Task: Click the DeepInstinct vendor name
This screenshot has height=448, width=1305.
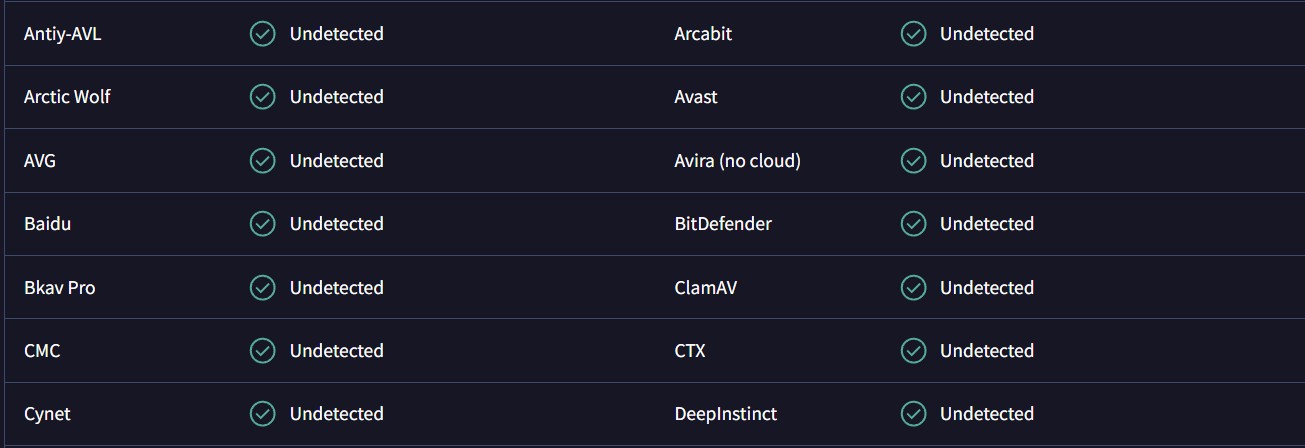Action: 726,414
